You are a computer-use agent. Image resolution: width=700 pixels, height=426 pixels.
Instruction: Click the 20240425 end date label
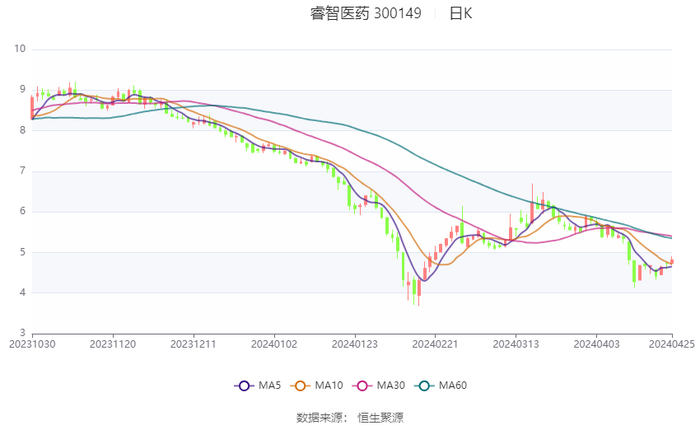click(672, 343)
